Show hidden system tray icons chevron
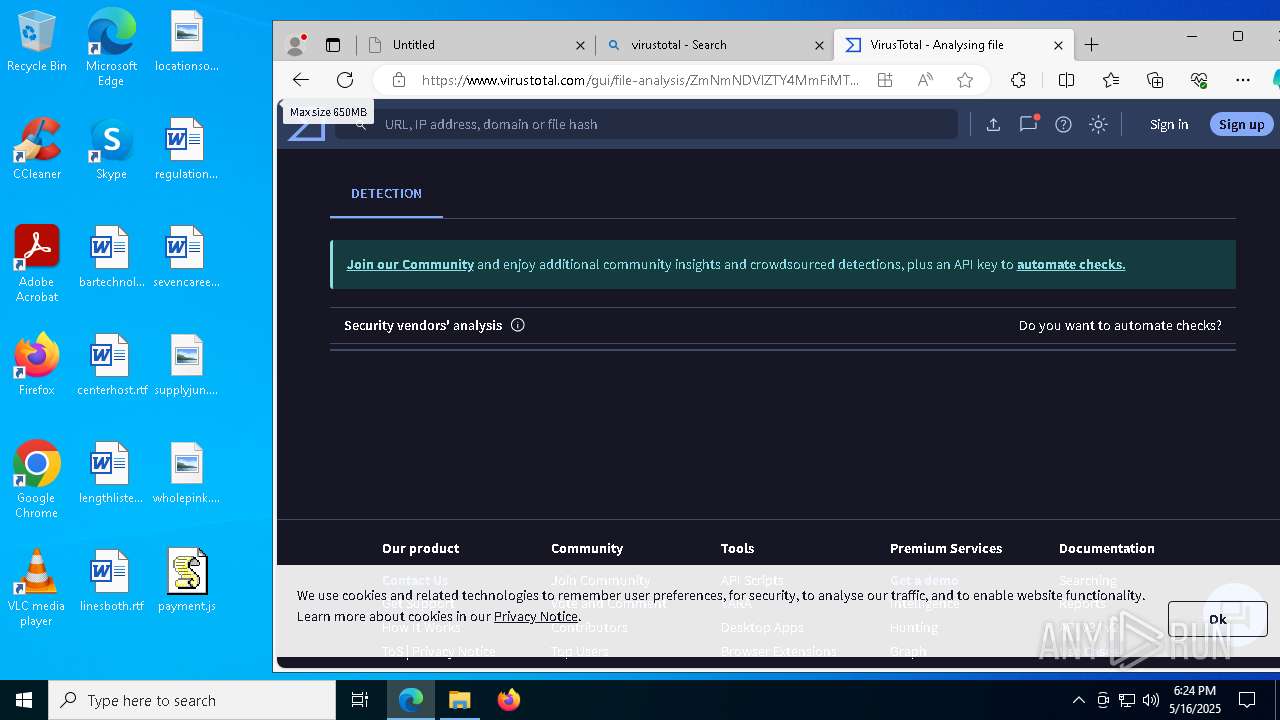 click(x=1078, y=700)
